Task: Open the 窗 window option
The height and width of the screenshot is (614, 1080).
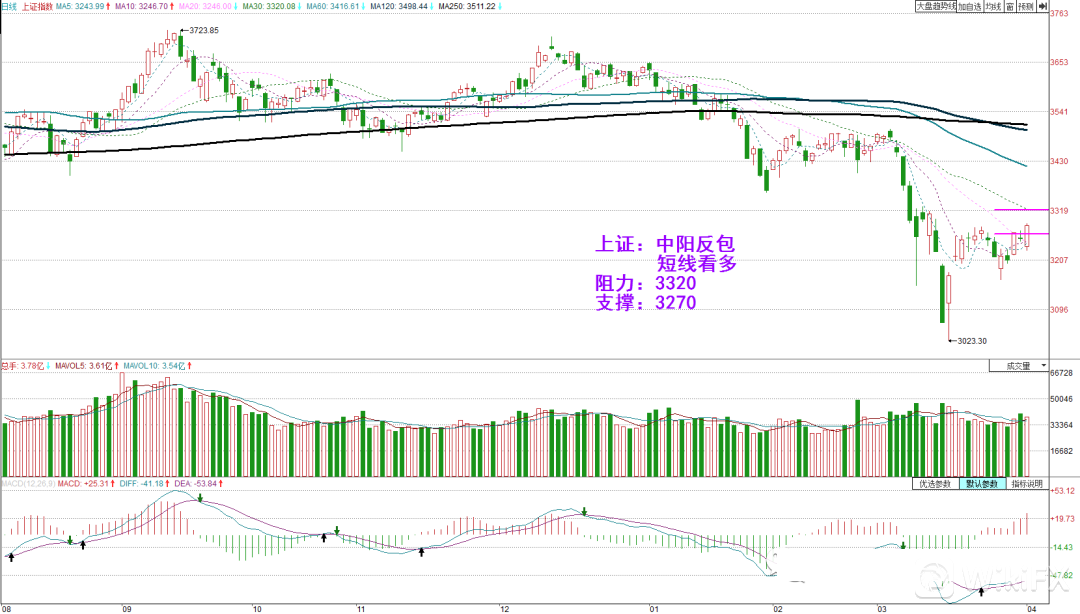Action: tap(1010, 7)
